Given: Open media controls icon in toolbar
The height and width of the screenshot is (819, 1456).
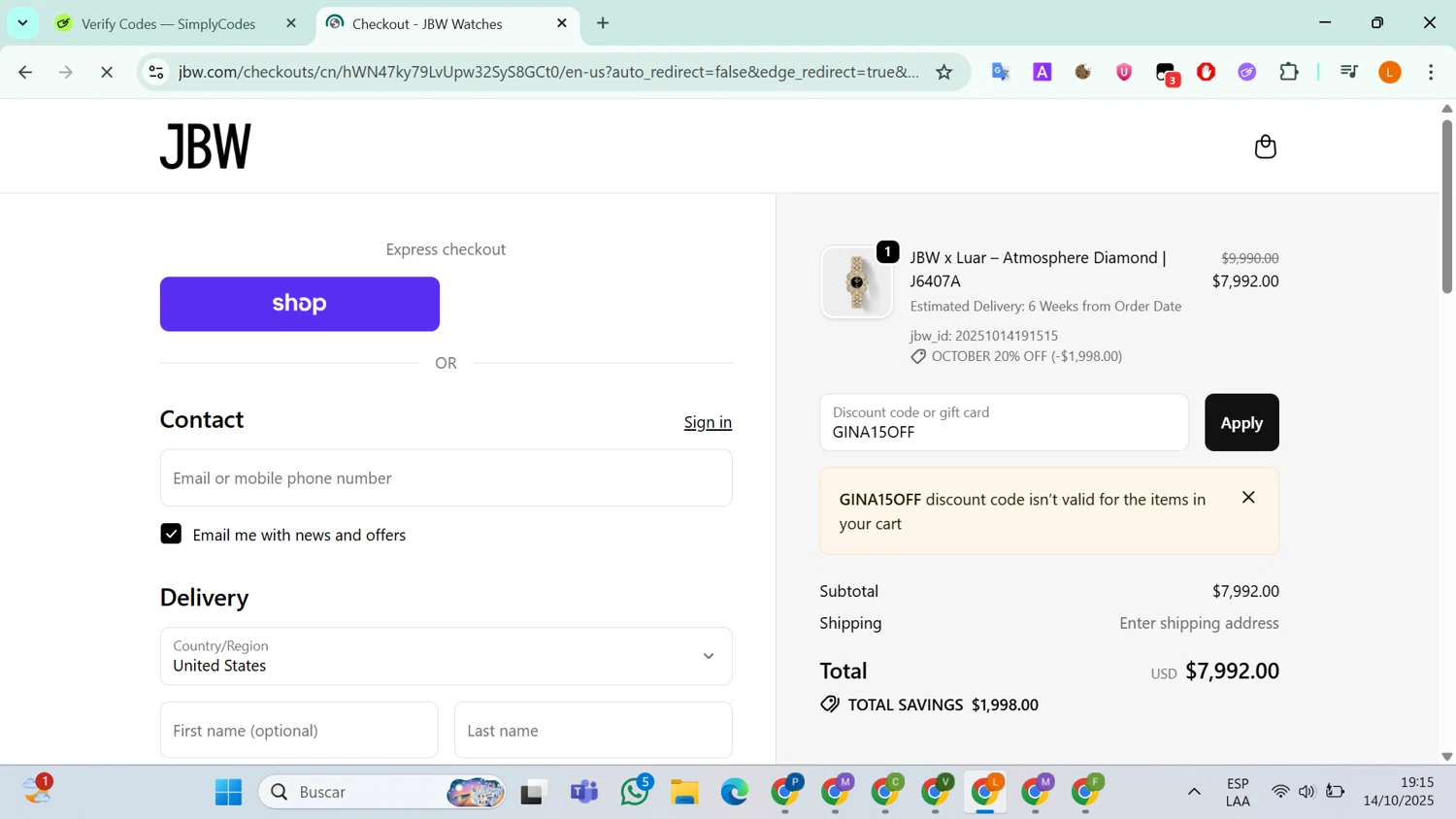Looking at the screenshot, I should tap(1348, 72).
